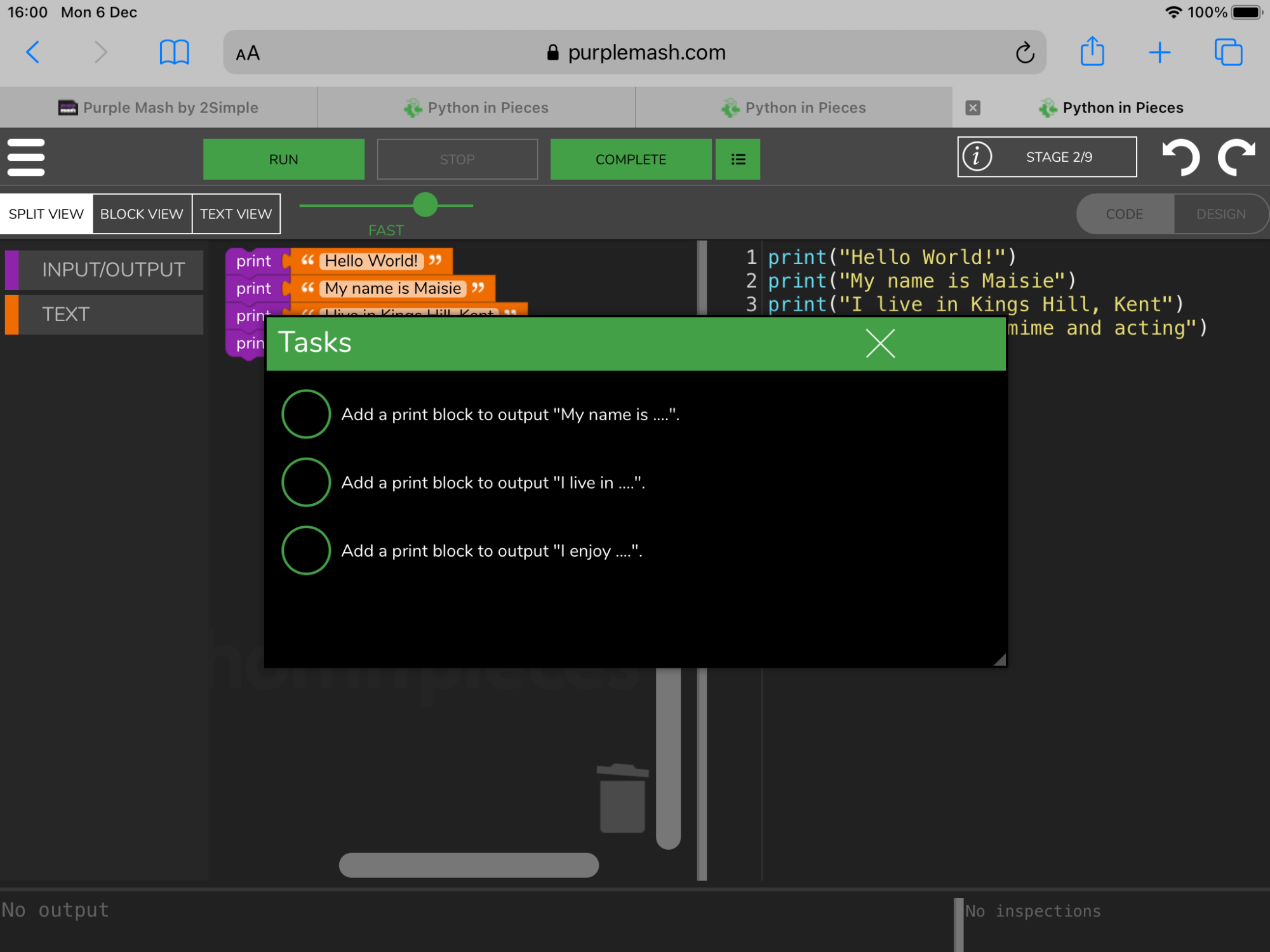Tap the Safari forward arrow
The image size is (1270, 952).
point(100,52)
